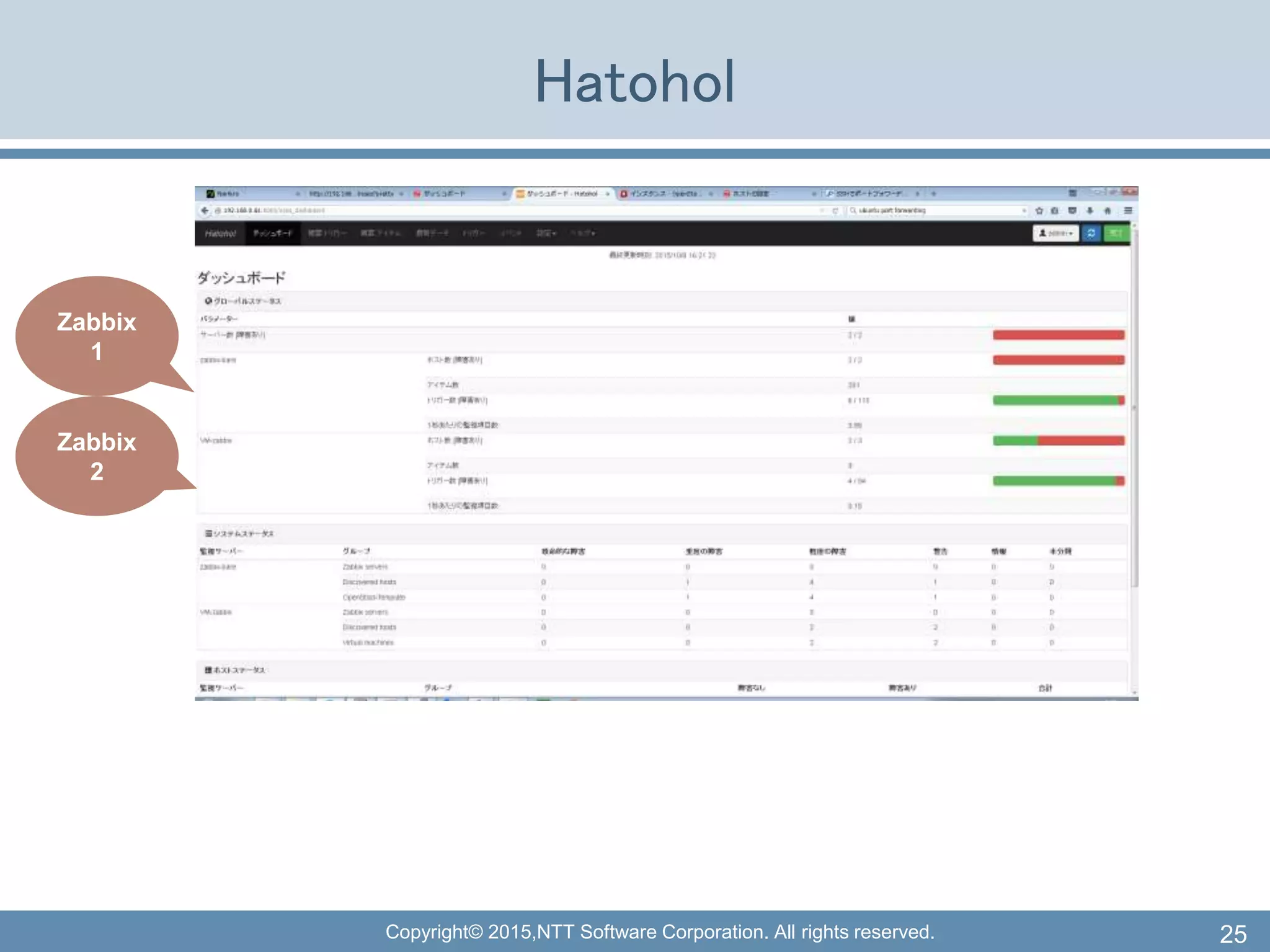
Task: Open the user account dropdown in navbar
Action: 1055,233
